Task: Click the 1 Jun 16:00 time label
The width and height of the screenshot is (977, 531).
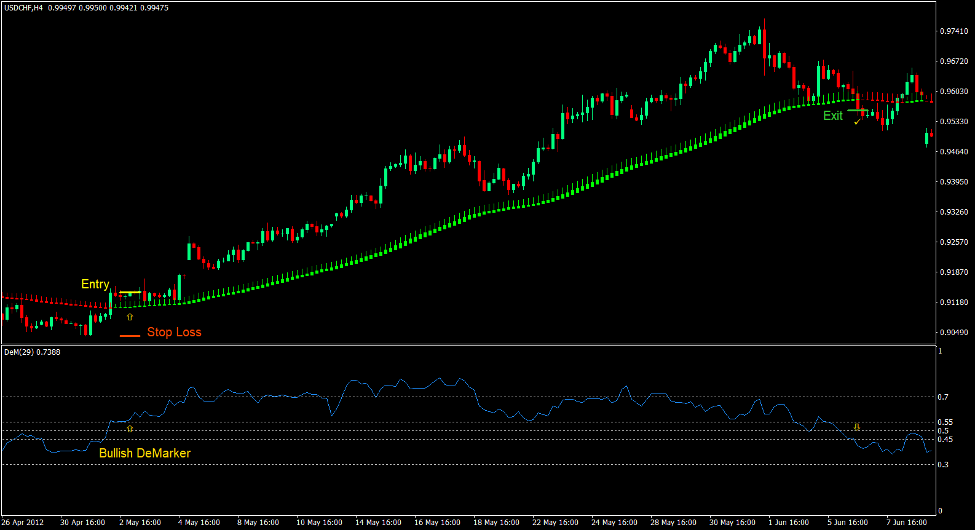Action: click(789, 523)
